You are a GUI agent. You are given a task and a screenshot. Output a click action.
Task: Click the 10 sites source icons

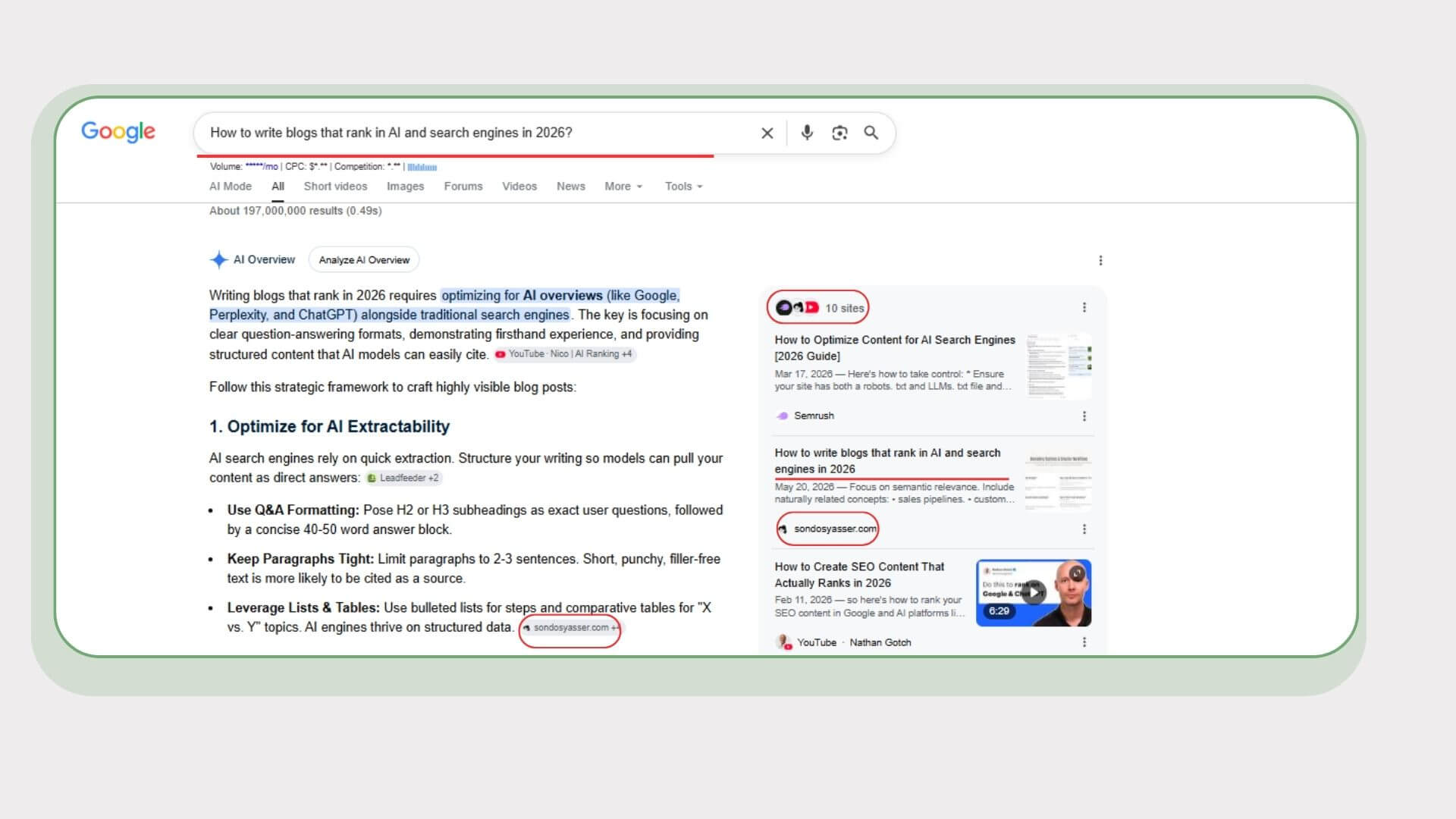pos(797,308)
